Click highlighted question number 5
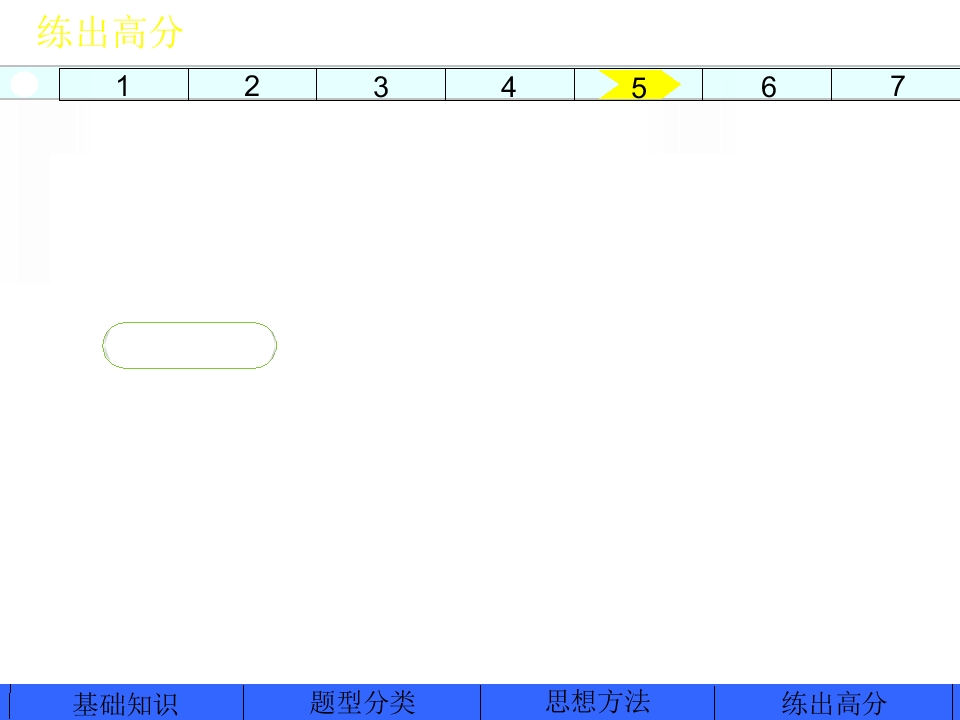The image size is (960, 720). [638, 84]
